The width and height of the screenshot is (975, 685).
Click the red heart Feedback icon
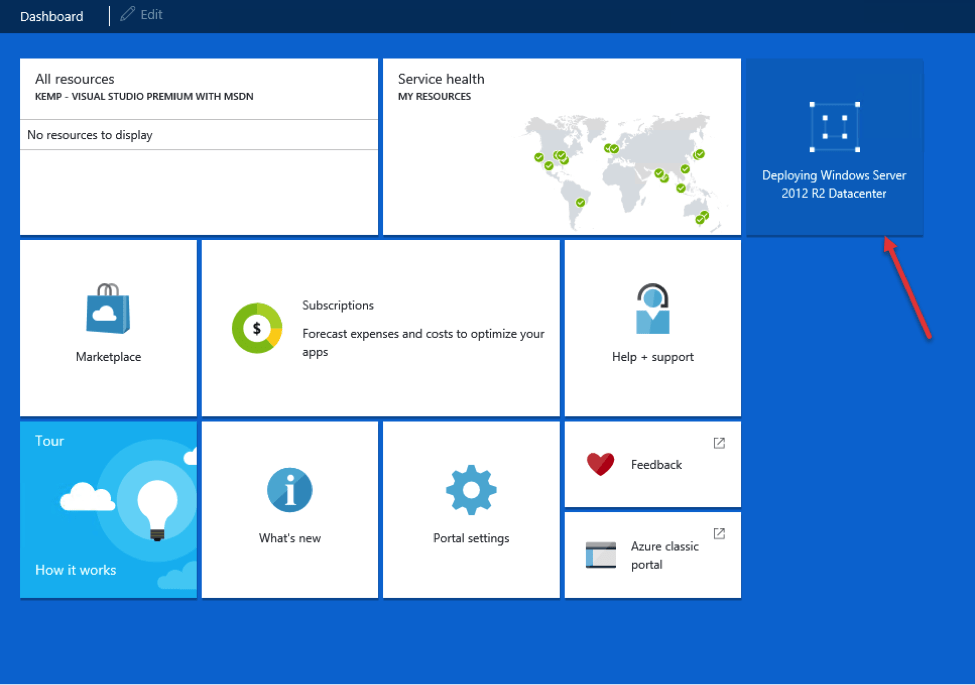click(x=600, y=464)
